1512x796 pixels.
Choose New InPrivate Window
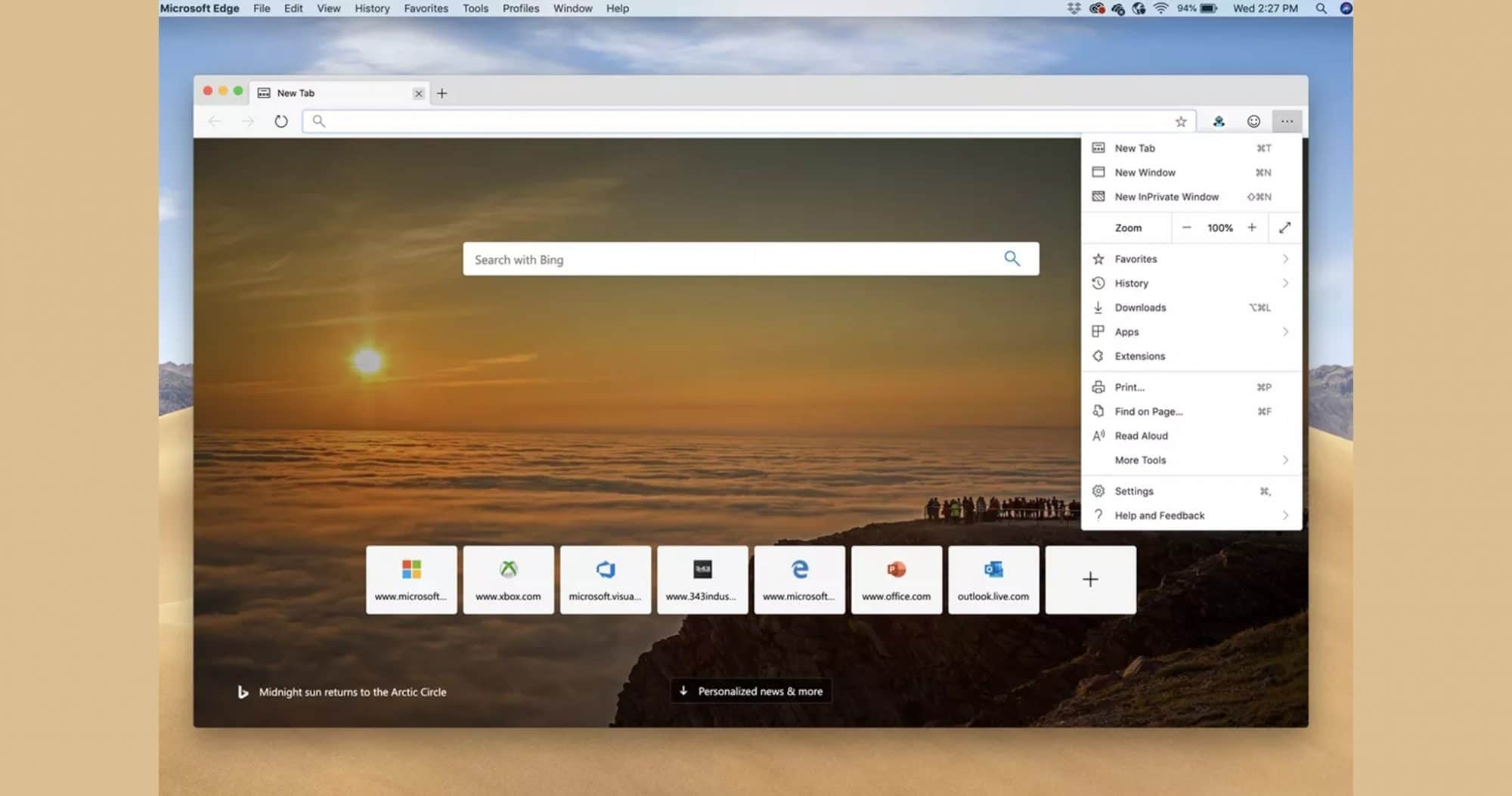click(1191, 197)
